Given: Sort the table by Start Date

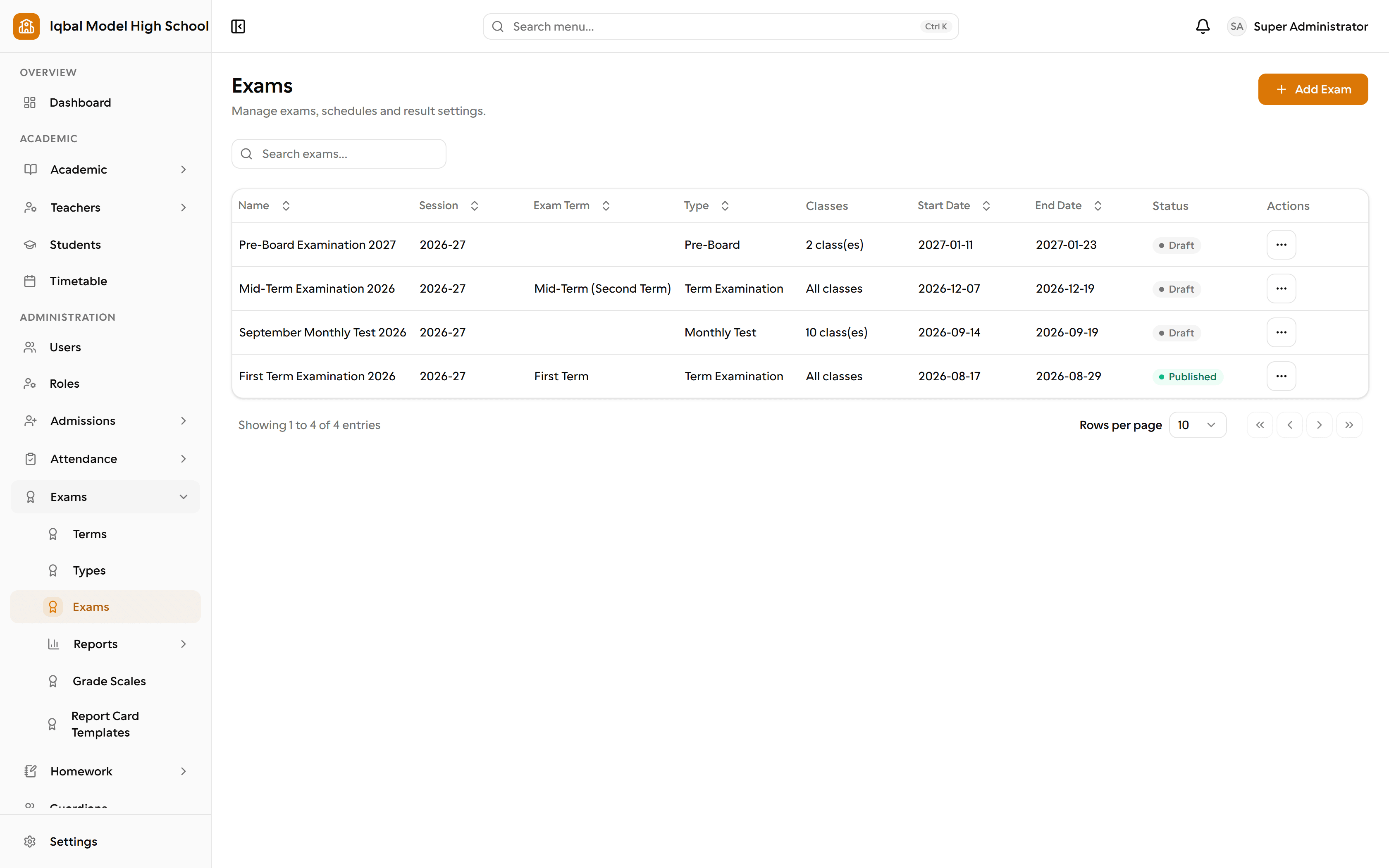Looking at the screenshot, I should (x=954, y=205).
